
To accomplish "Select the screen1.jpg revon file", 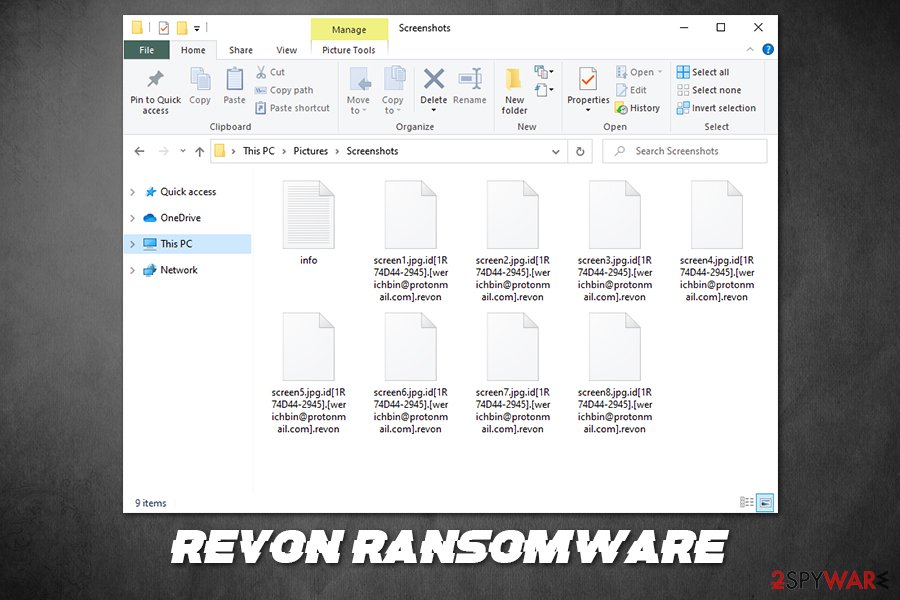I will coord(410,241).
